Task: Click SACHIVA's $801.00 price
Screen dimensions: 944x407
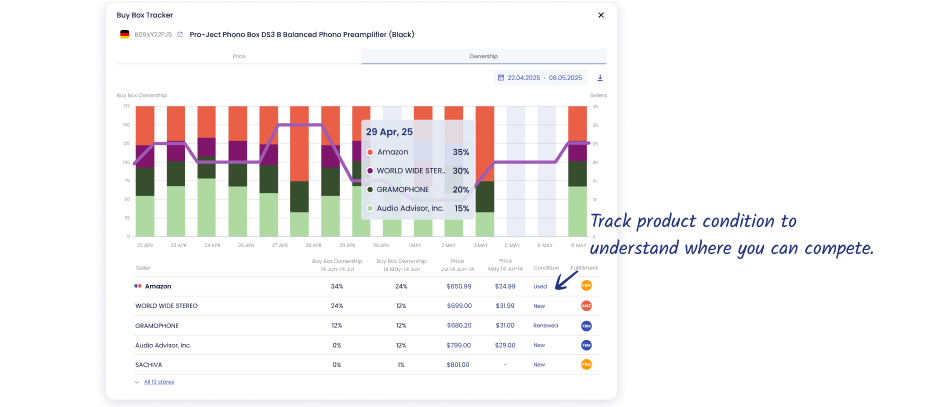Action: pyautogui.click(x=459, y=365)
